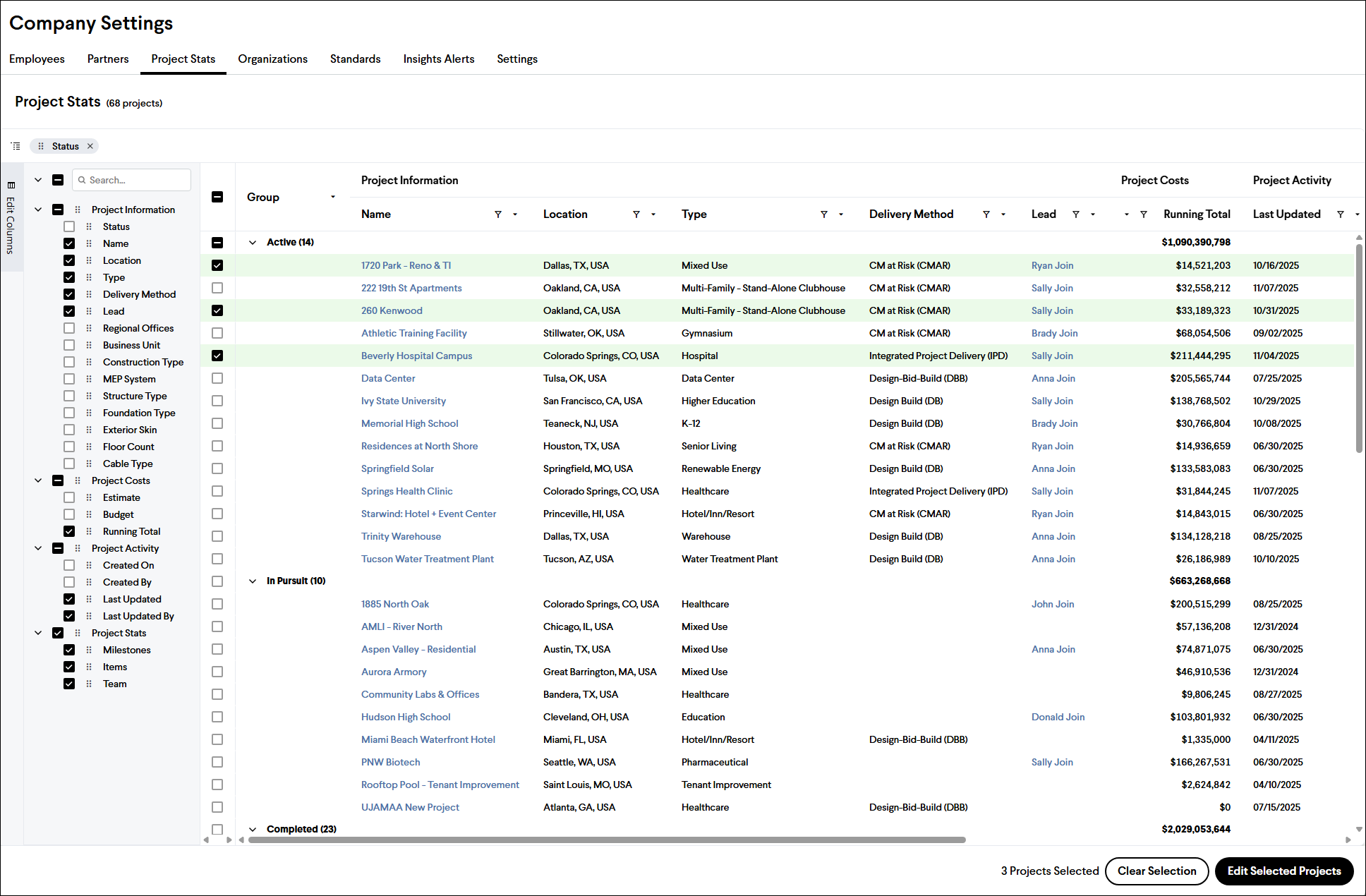Screen dimensions: 1366x896
Task: Click the Edit Selected Projects button
Action: click(1283, 871)
